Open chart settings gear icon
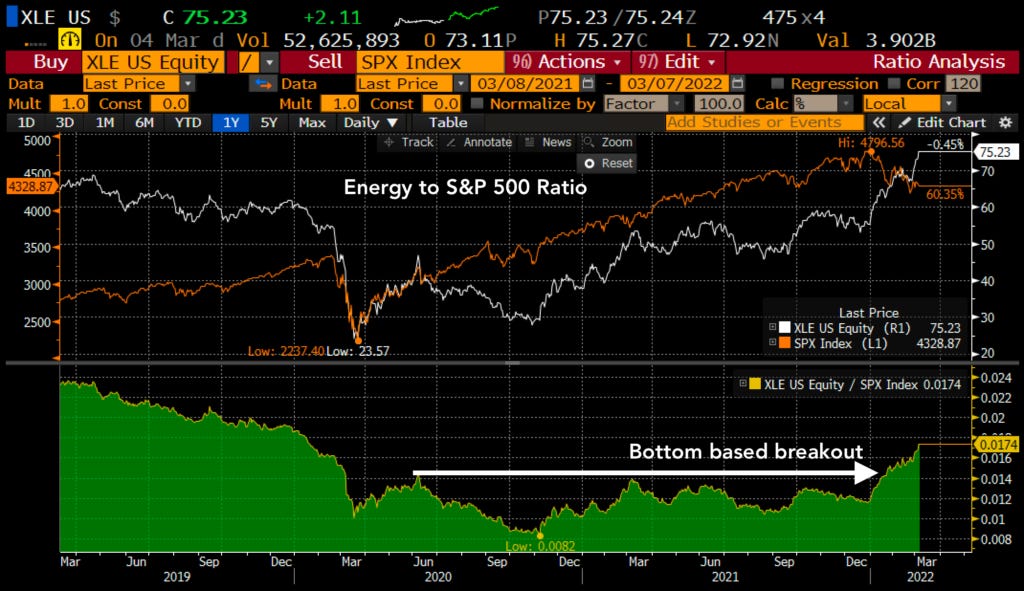 point(1005,122)
